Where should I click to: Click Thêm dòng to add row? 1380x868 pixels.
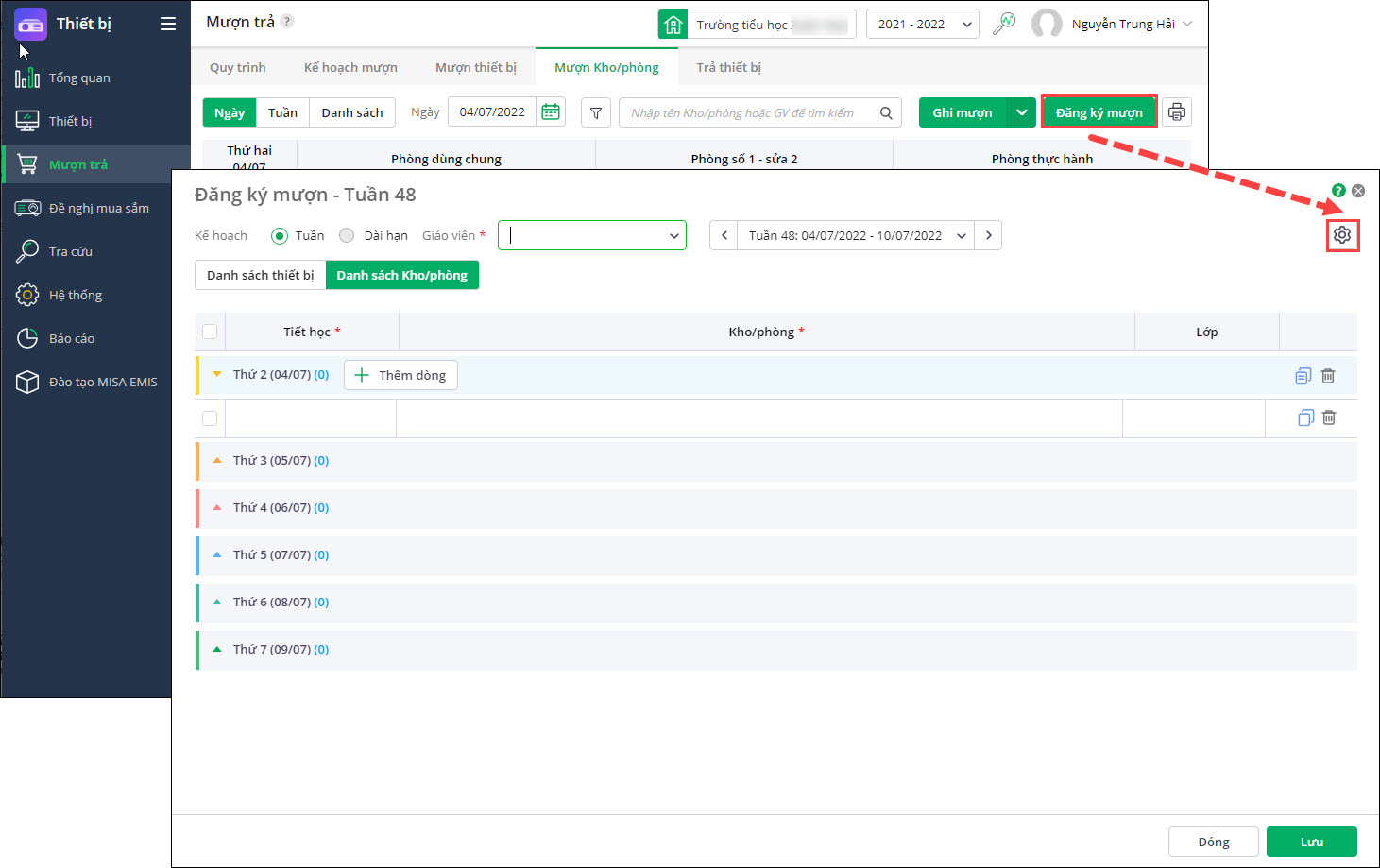pyautogui.click(x=400, y=375)
